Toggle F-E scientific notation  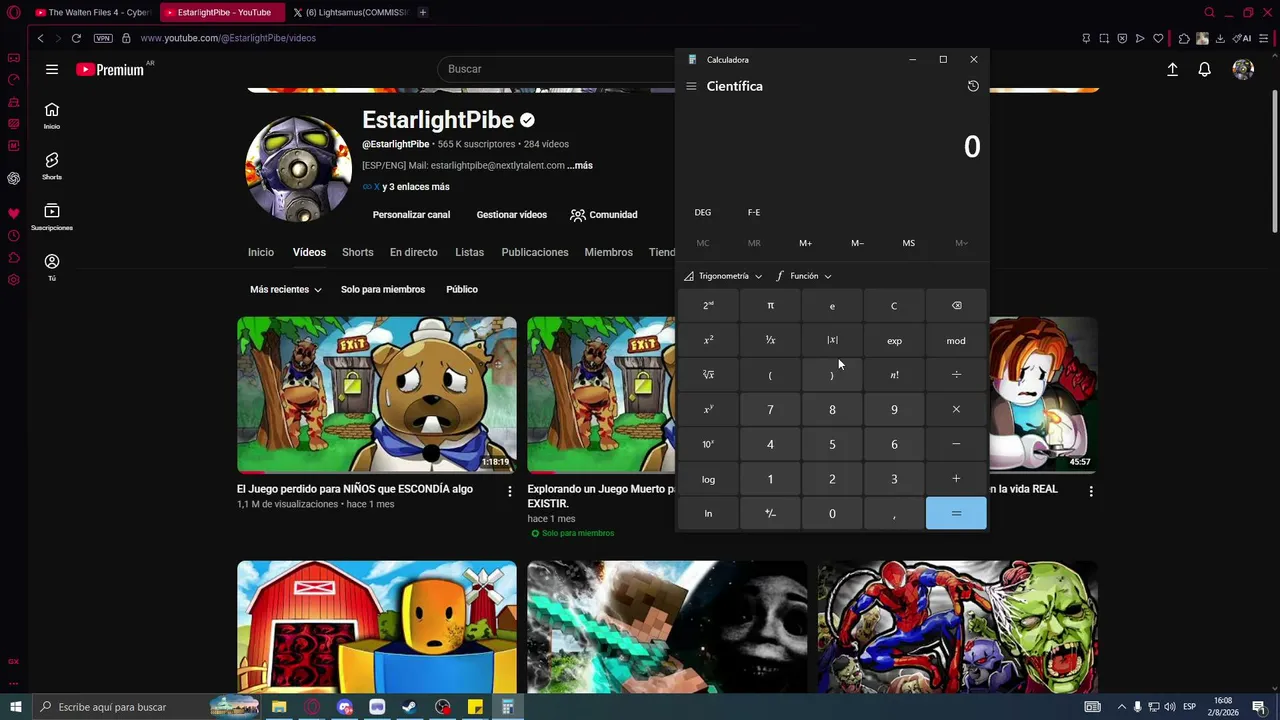[x=754, y=212]
